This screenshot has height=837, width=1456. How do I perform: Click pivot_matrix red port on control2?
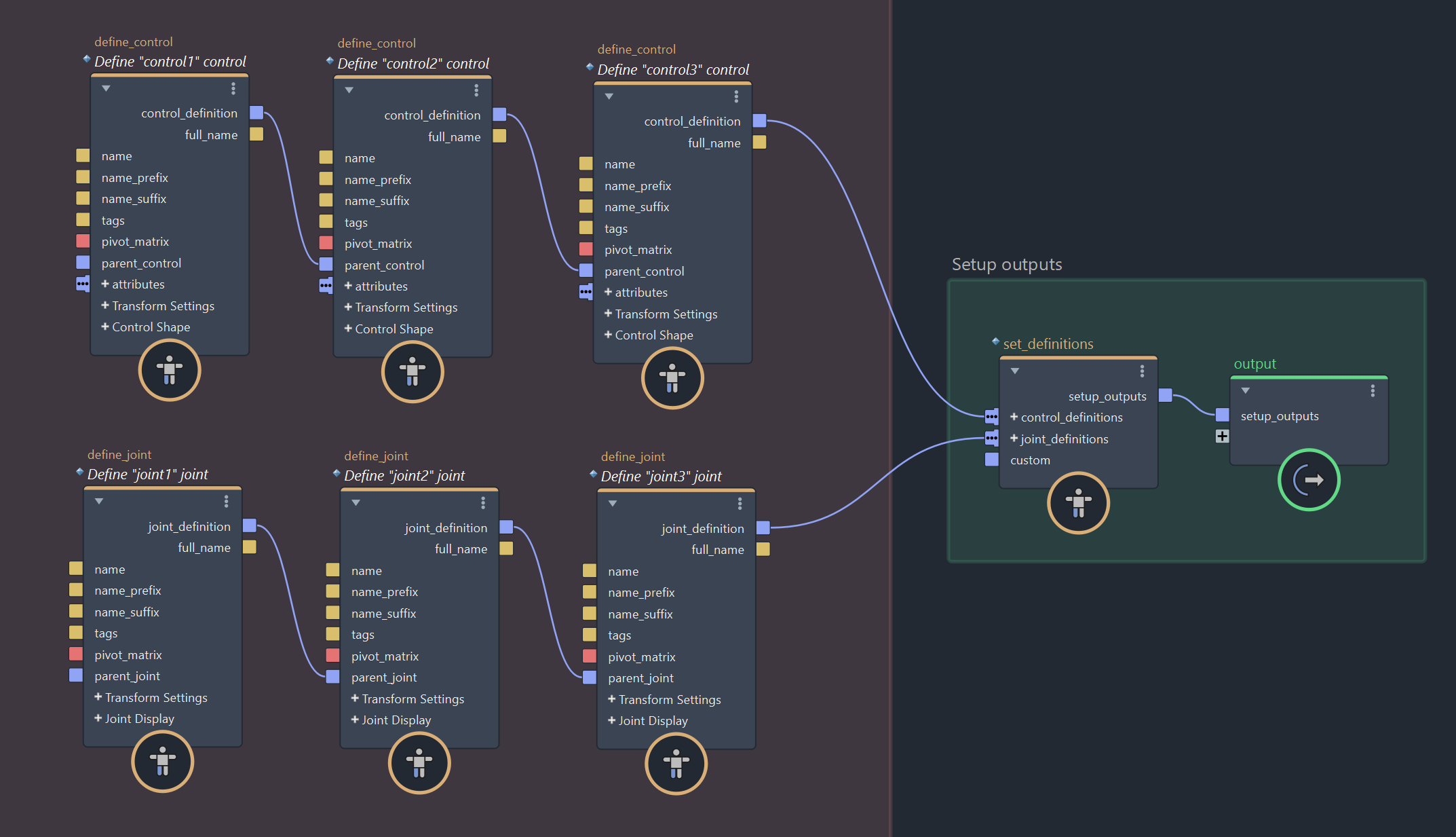pyautogui.click(x=326, y=244)
